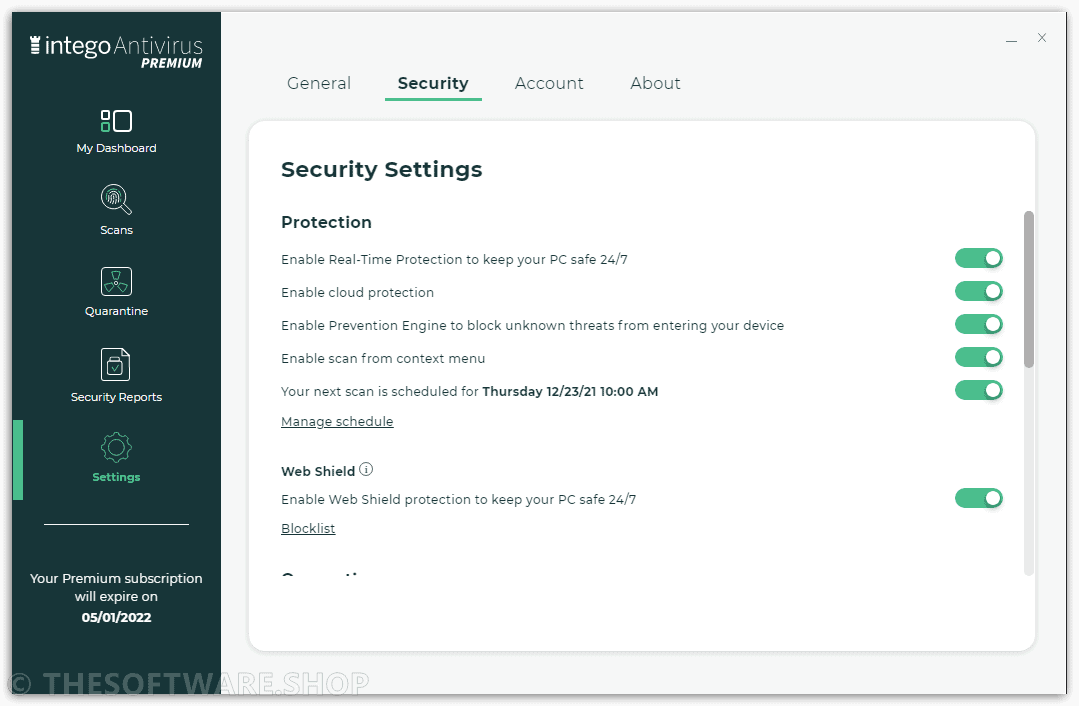Toggle Real-Time Protection switch
The image size is (1079, 706).
coord(979,258)
